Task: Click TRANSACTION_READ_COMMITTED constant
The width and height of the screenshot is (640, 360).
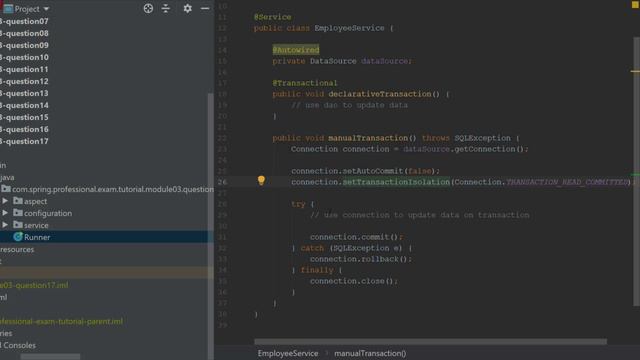Action: click(x=567, y=182)
